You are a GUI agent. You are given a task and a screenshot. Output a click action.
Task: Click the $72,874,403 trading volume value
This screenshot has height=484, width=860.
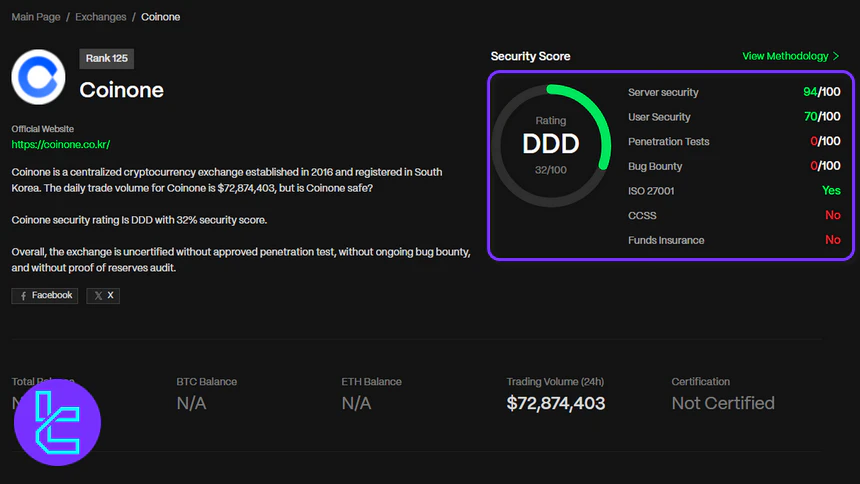(x=556, y=403)
